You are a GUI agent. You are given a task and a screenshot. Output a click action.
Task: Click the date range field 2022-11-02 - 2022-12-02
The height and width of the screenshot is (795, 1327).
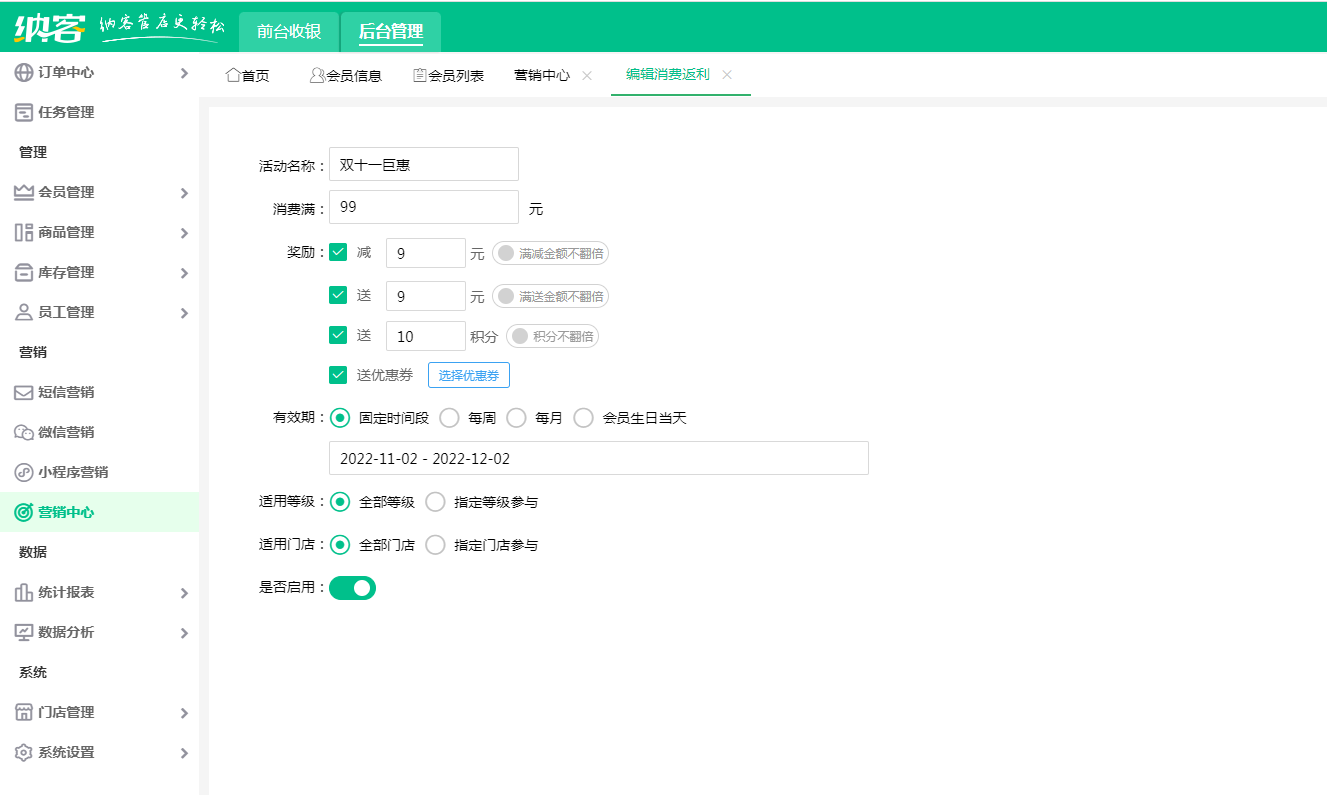pyautogui.click(x=600, y=459)
